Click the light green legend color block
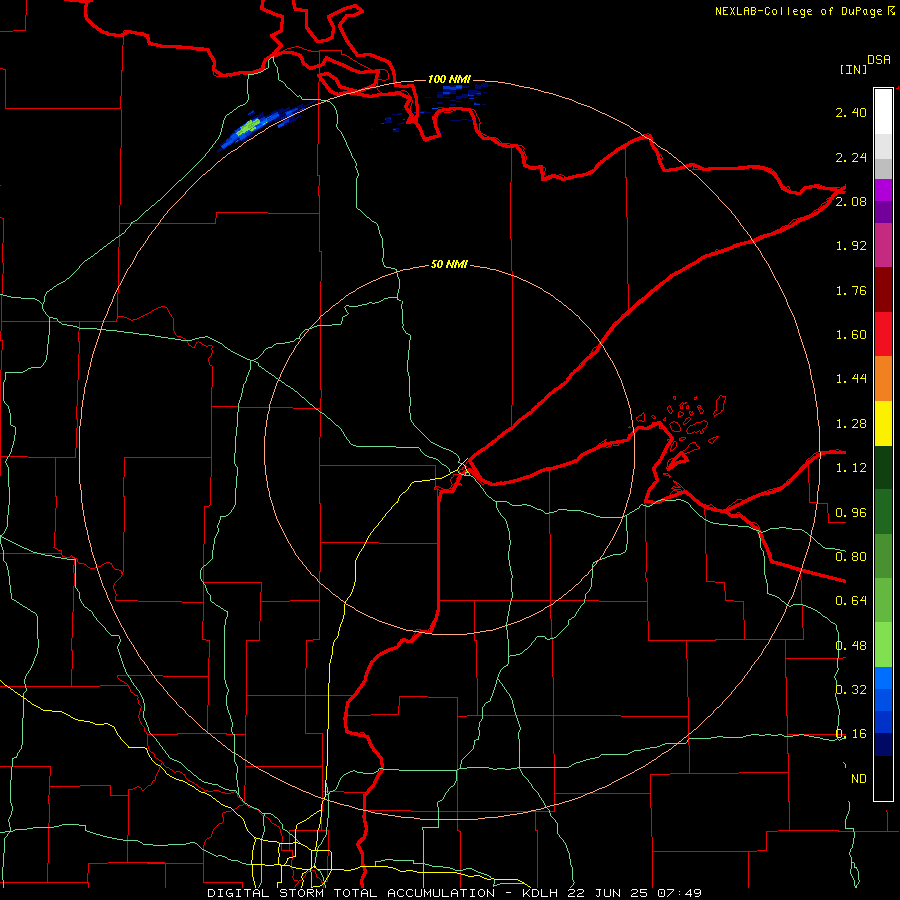 [883, 645]
